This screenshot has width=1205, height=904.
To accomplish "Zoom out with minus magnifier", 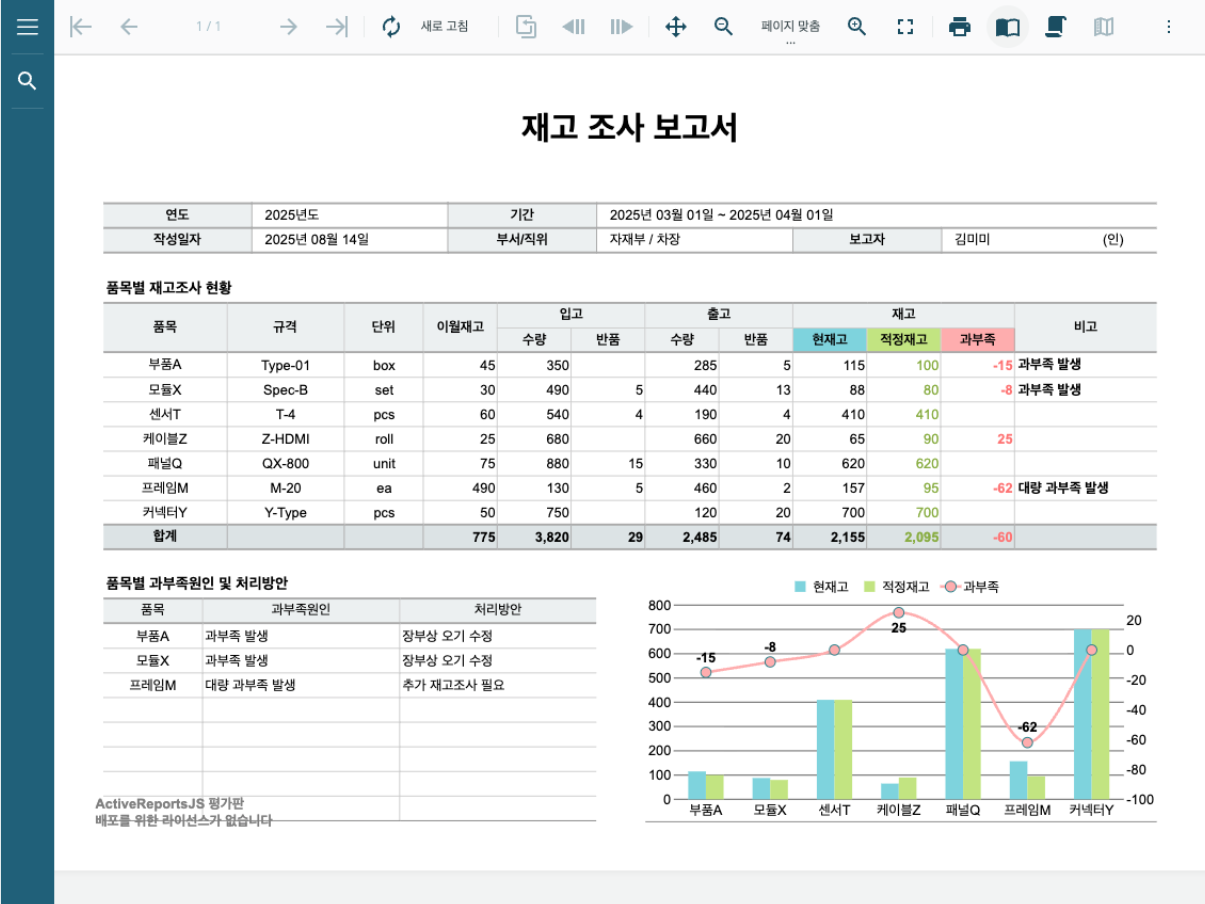I will point(724,27).
